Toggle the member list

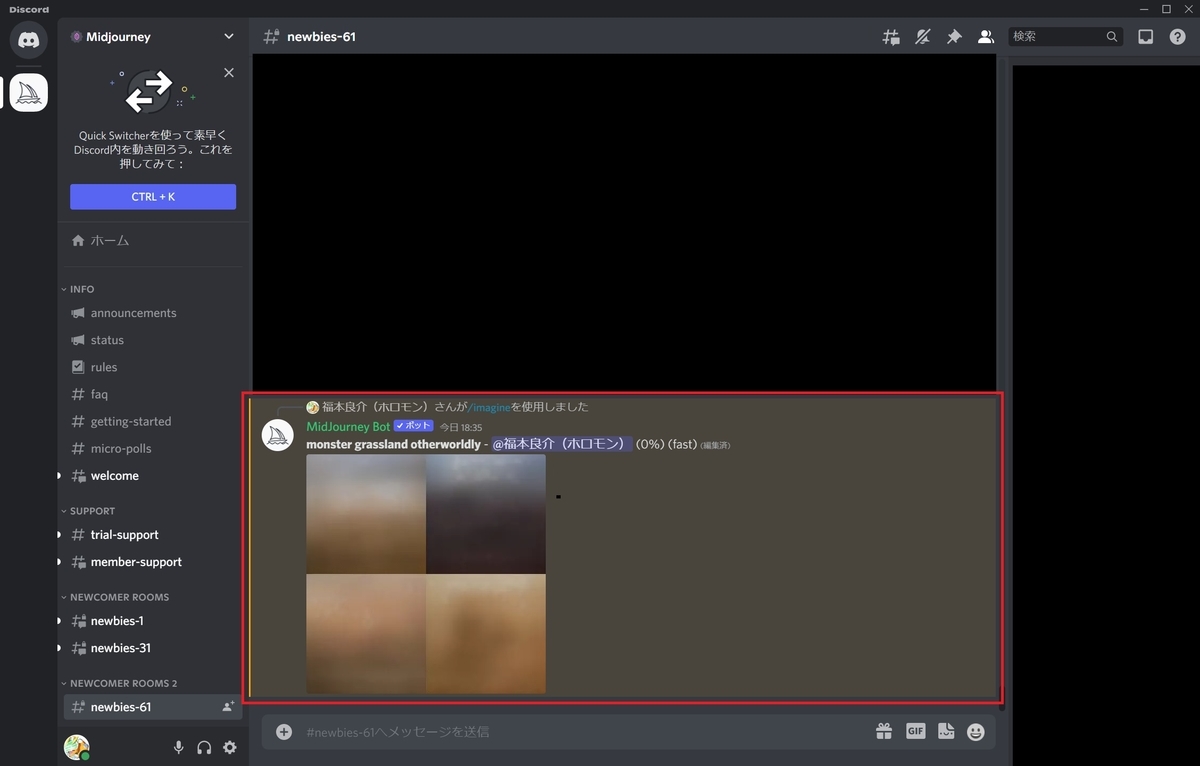[986, 37]
